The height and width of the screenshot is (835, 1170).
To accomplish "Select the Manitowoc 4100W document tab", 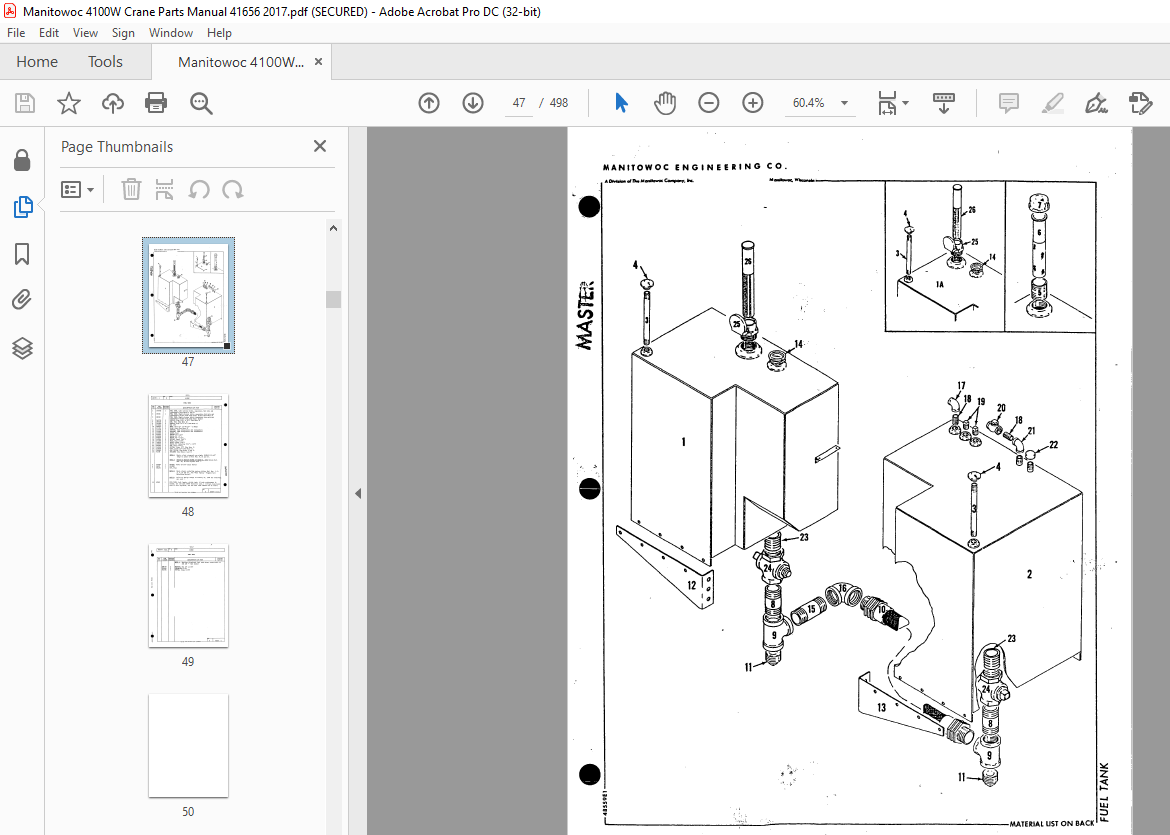I will tap(240, 62).
